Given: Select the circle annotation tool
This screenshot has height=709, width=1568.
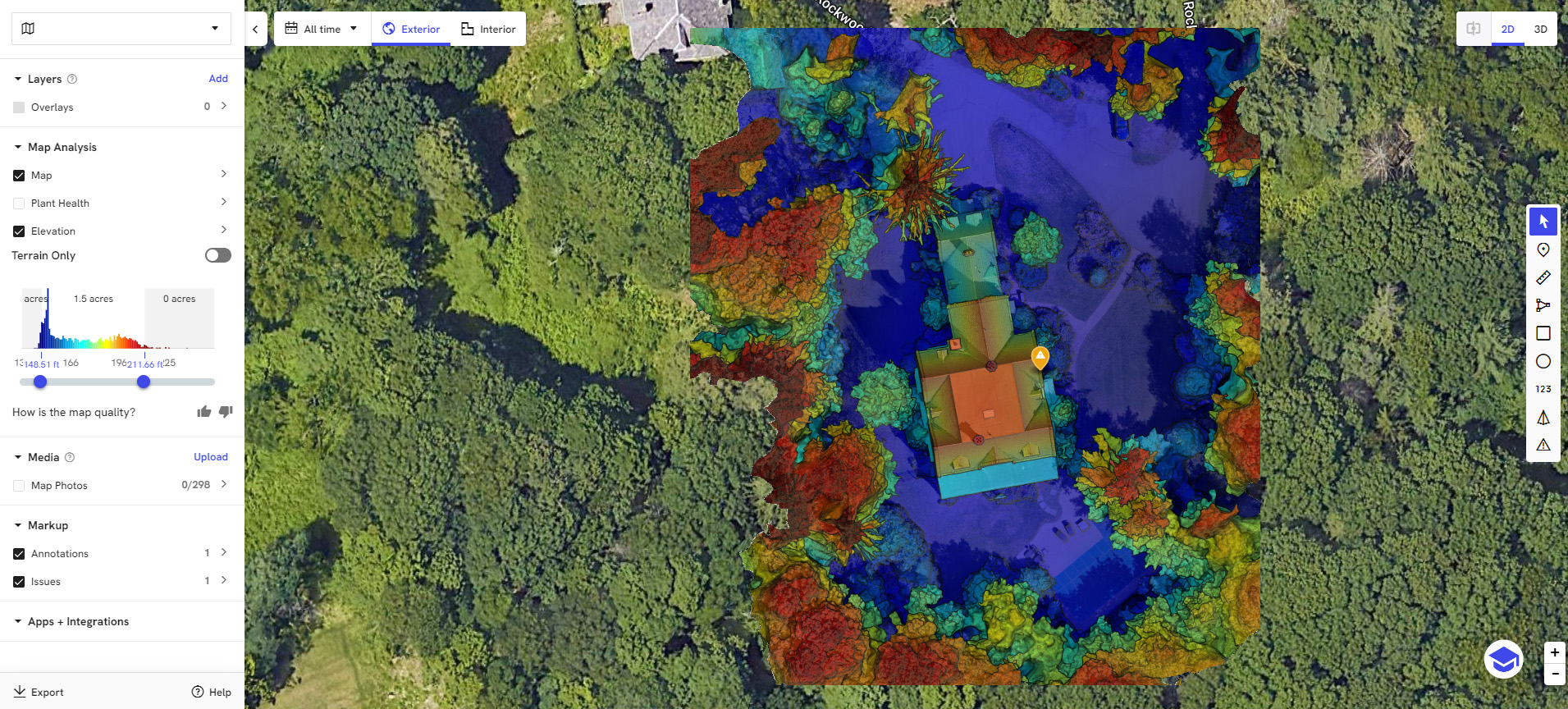Looking at the screenshot, I should tap(1543, 361).
